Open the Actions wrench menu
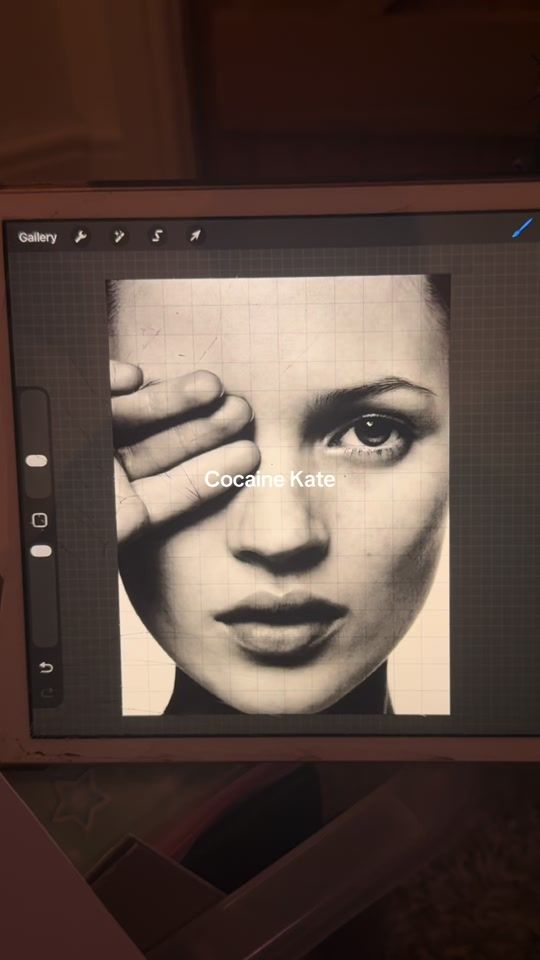The height and width of the screenshot is (960, 540). tap(80, 236)
